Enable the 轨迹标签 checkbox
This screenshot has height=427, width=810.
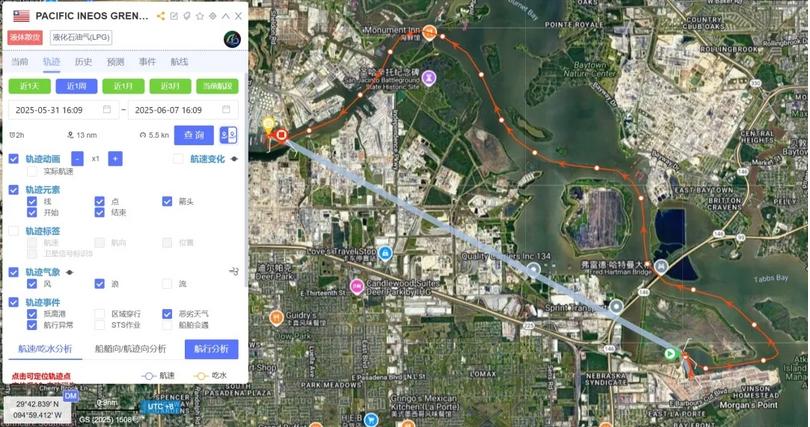14,231
